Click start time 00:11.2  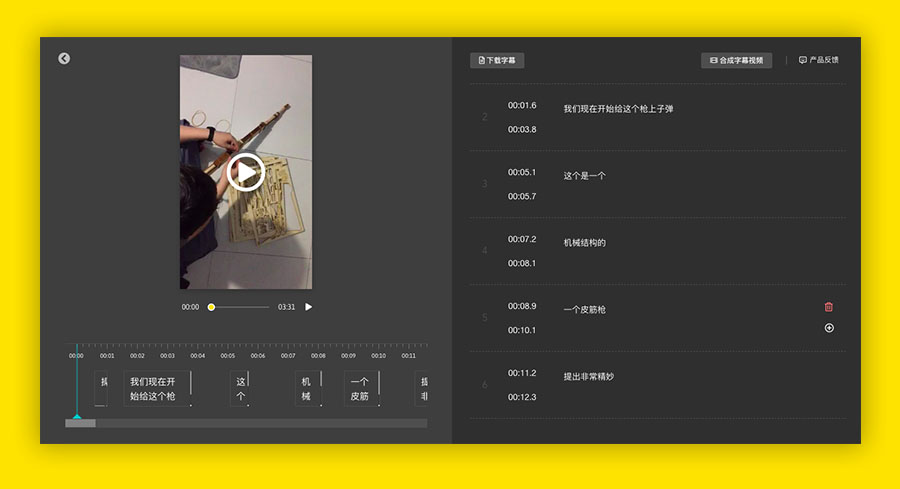(522, 373)
